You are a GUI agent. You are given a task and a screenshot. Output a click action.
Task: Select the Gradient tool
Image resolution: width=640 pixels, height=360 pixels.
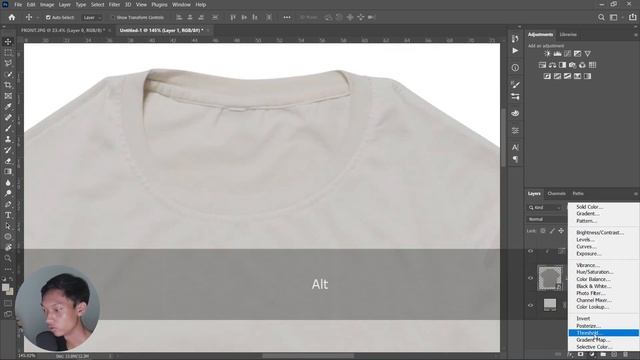click(8, 171)
